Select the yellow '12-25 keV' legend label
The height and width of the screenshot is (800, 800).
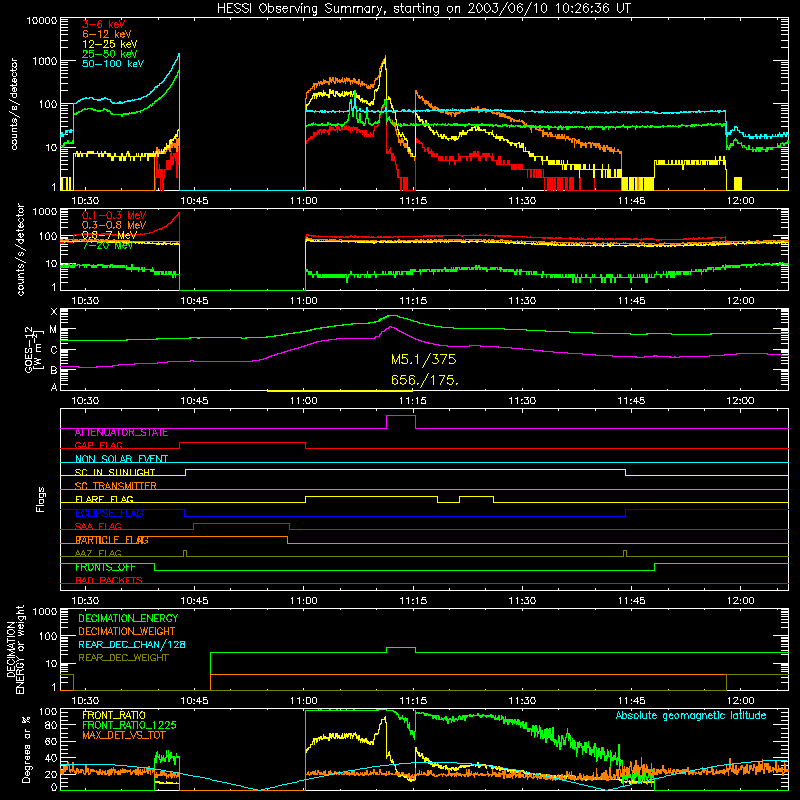coord(110,44)
